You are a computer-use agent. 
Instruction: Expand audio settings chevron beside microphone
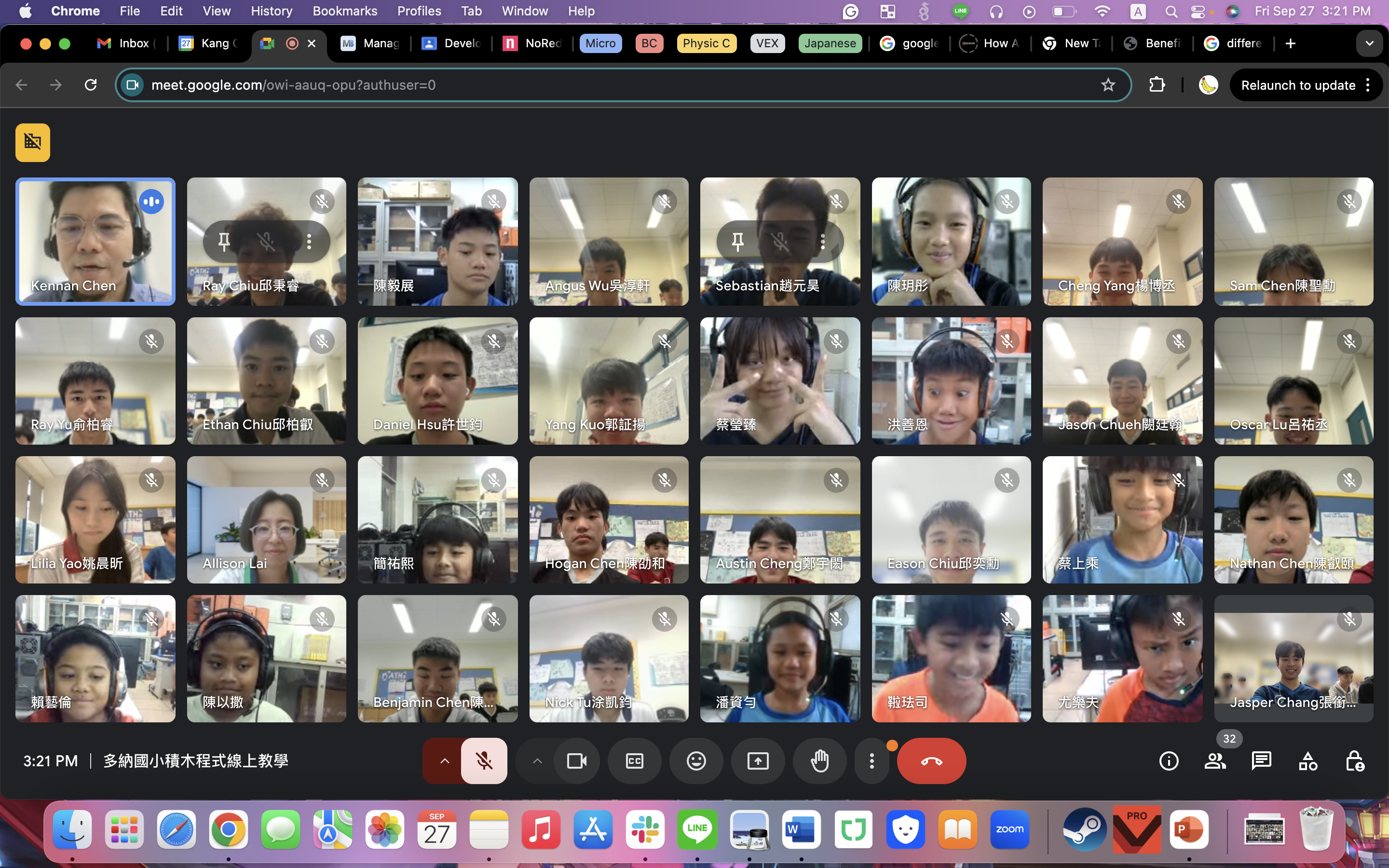445,761
